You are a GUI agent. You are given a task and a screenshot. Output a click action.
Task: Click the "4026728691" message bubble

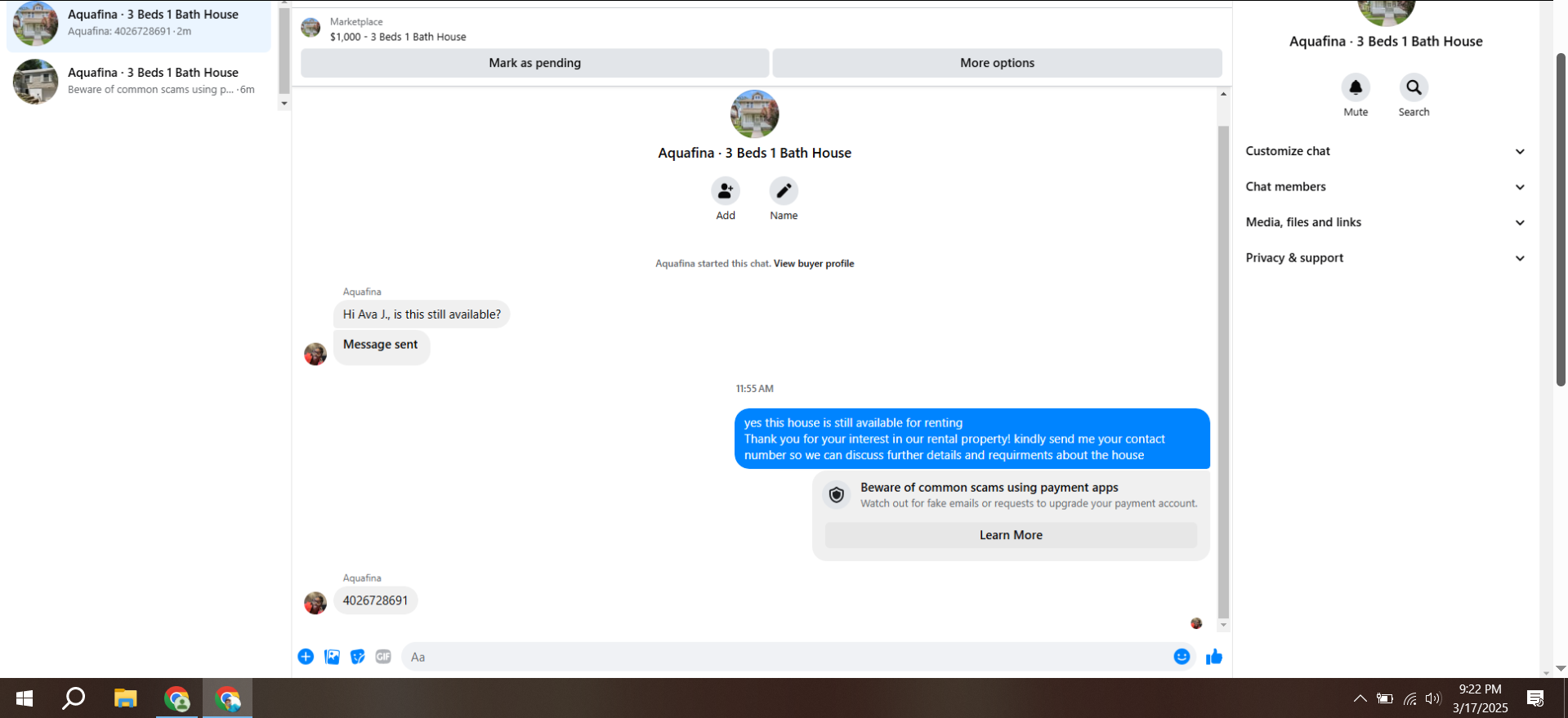click(375, 600)
